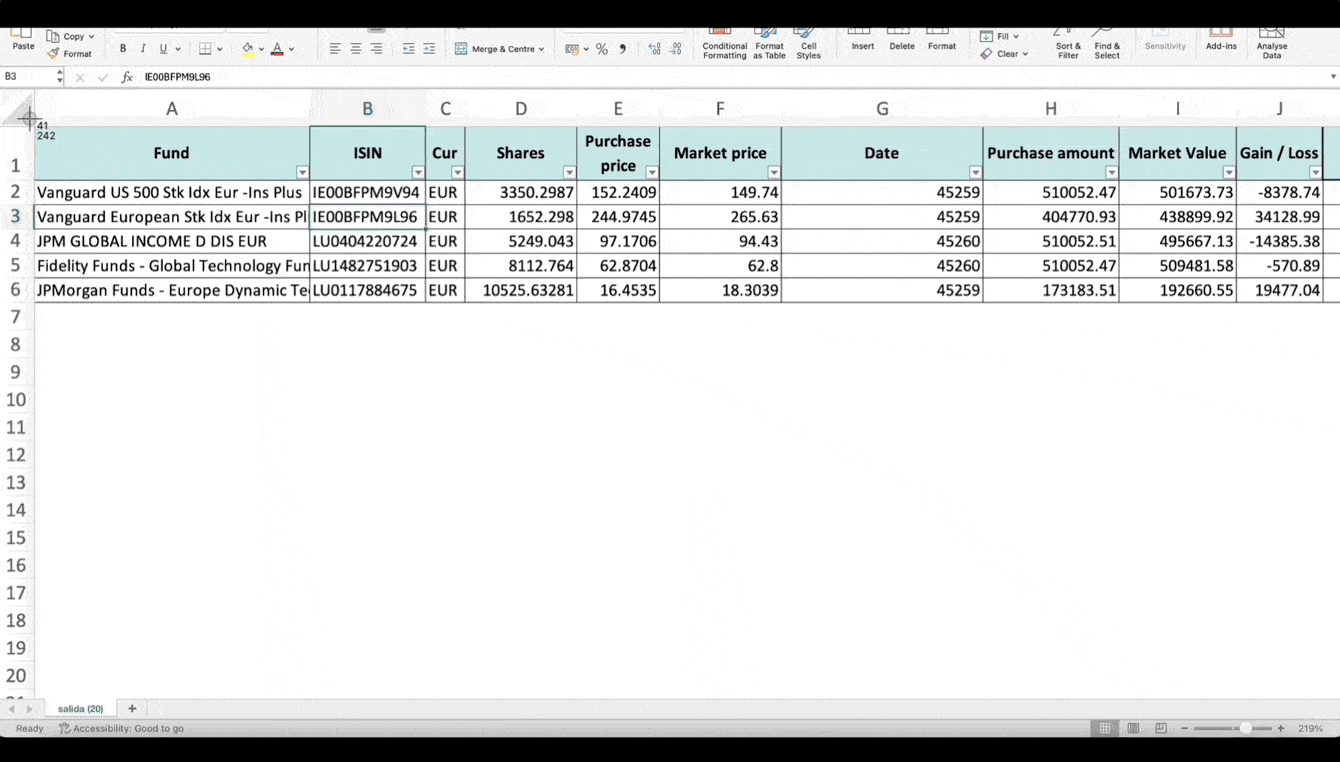Increase decimal places
The height and width of the screenshot is (762, 1340).
tap(655, 48)
